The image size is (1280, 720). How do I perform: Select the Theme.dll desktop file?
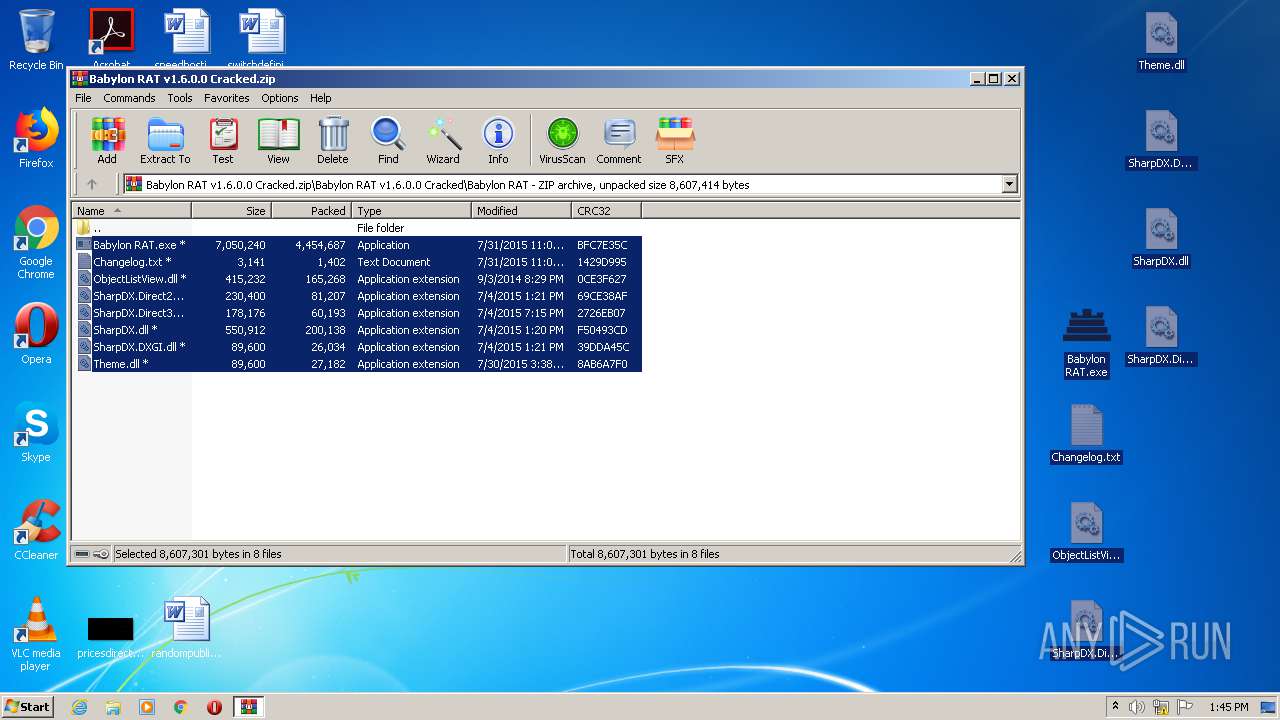click(x=1161, y=42)
